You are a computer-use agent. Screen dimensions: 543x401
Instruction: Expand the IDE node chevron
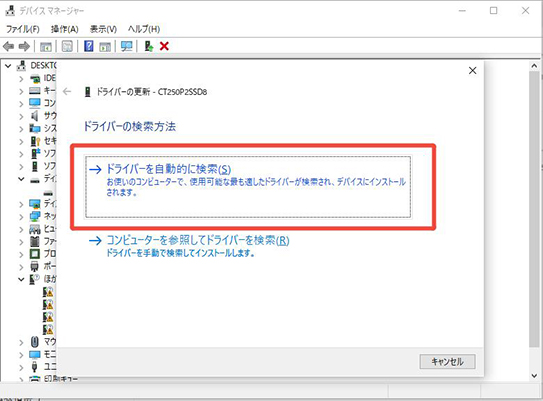(21, 79)
